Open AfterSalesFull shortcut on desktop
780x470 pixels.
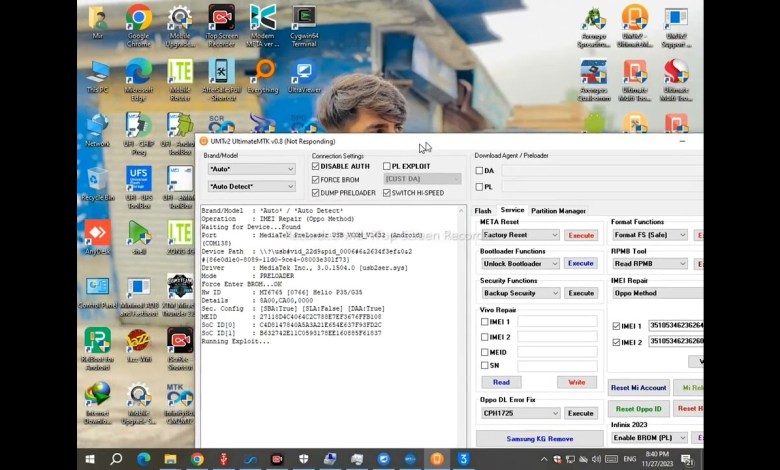click(221, 80)
